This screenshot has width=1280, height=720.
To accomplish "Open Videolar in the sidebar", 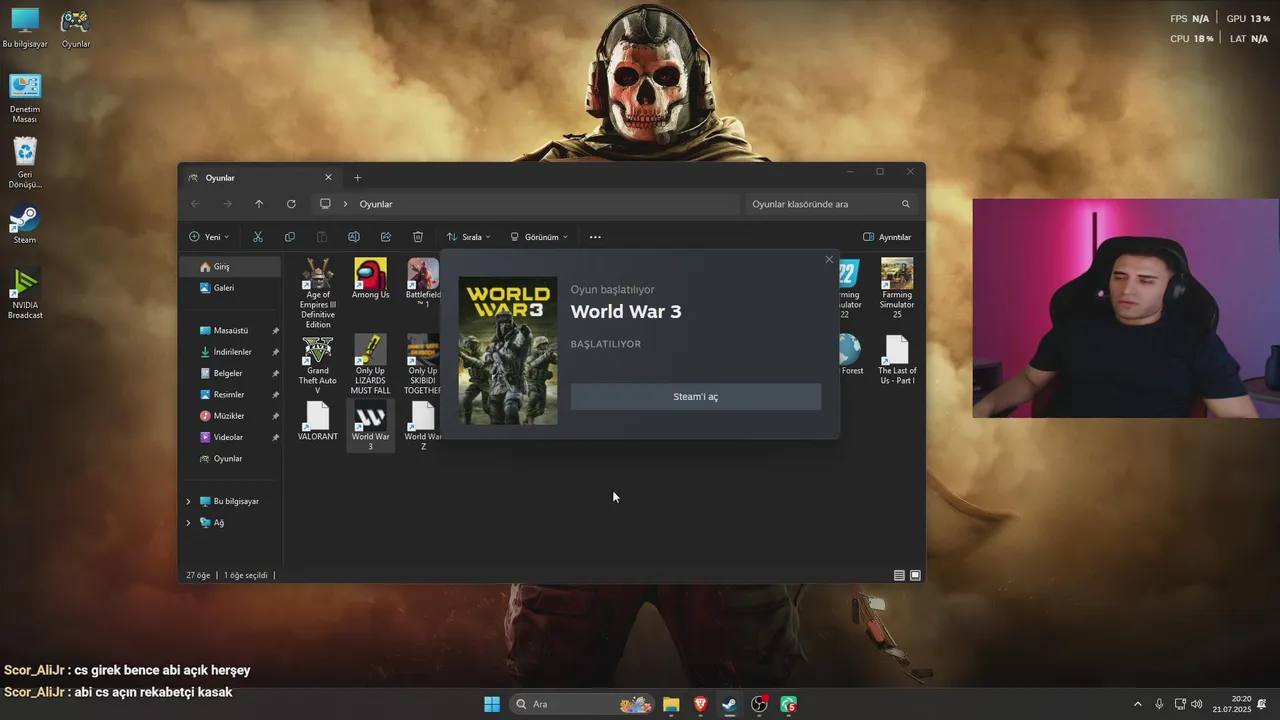I will [231, 437].
